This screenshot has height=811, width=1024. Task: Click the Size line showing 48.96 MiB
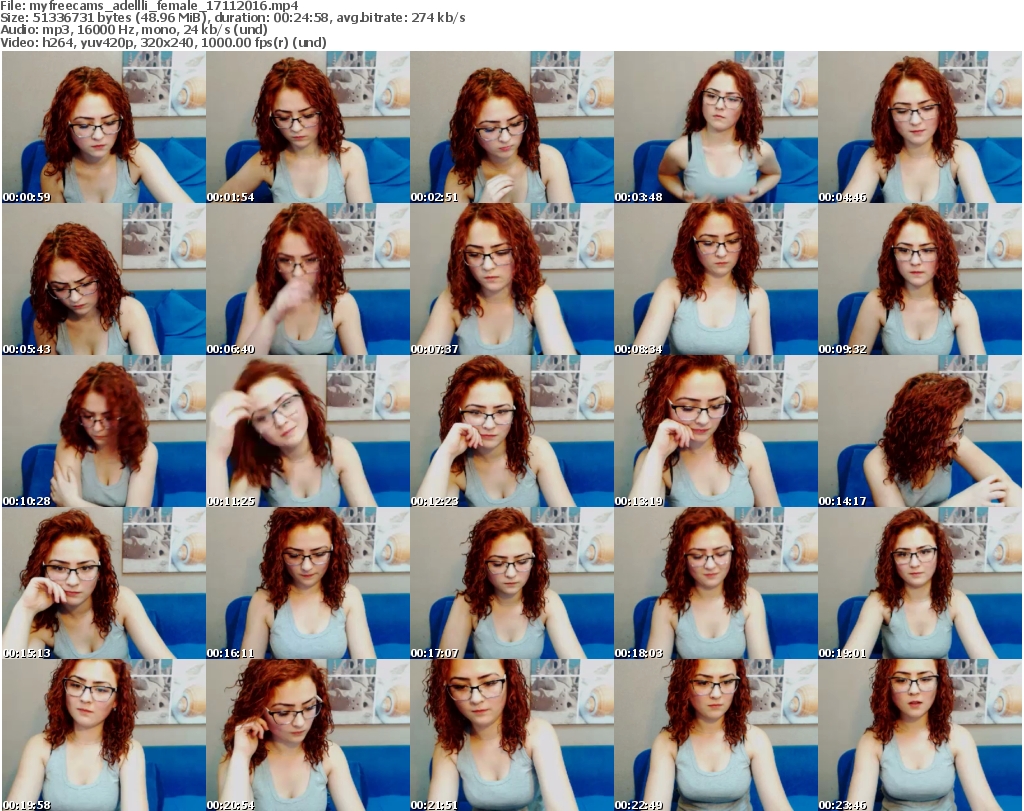232,18
